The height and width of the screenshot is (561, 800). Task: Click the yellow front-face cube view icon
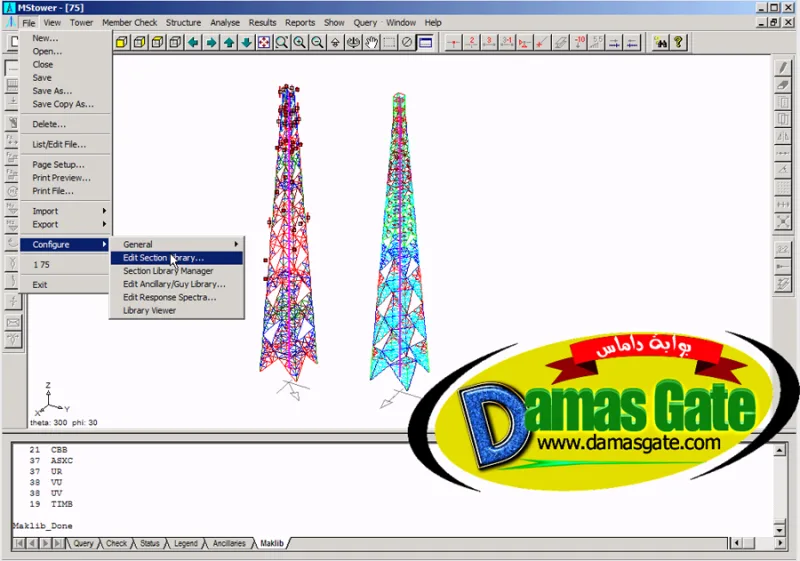pos(121,42)
